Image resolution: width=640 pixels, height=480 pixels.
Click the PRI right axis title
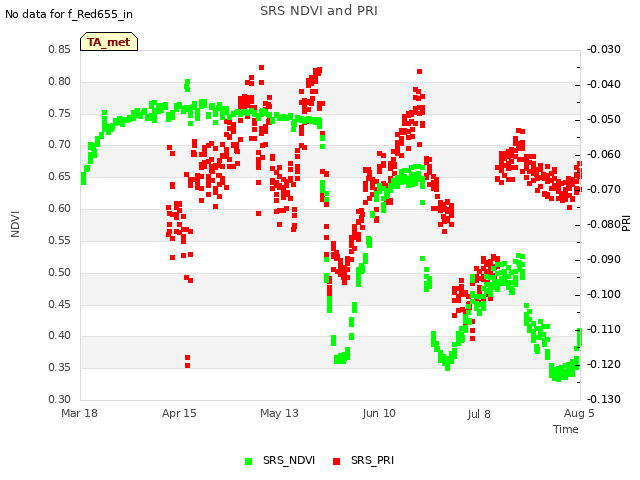(x=627, y=224)
